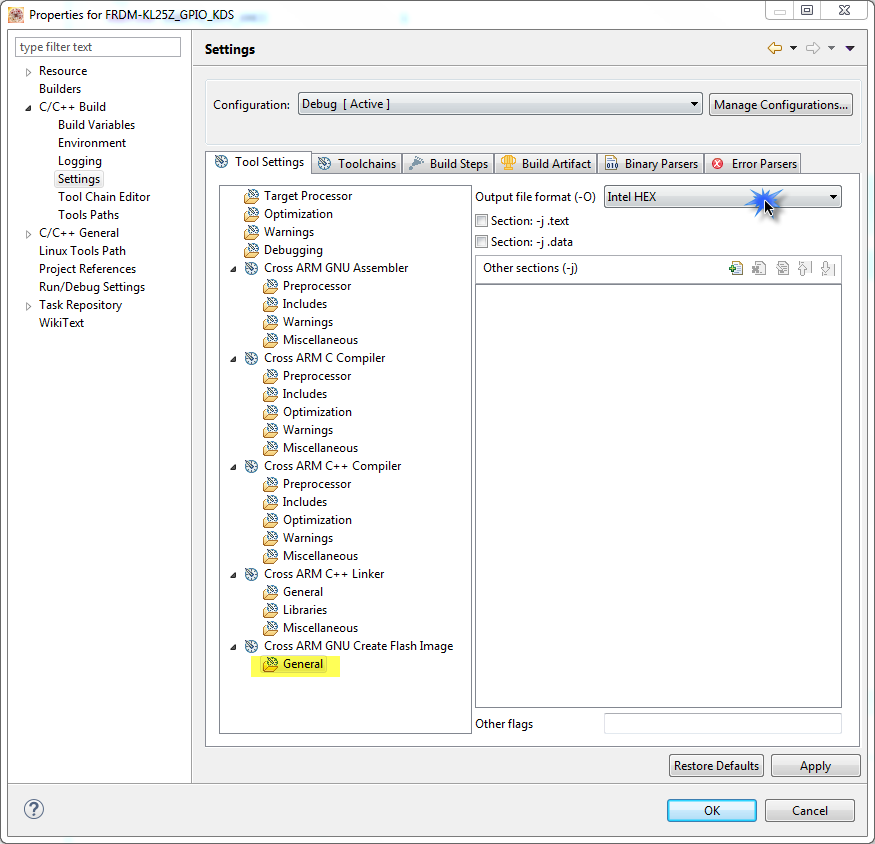Open the back history dropdown arrow
Image resolution: width=875 pixels, height=844 pixels.
coord(793,48)
